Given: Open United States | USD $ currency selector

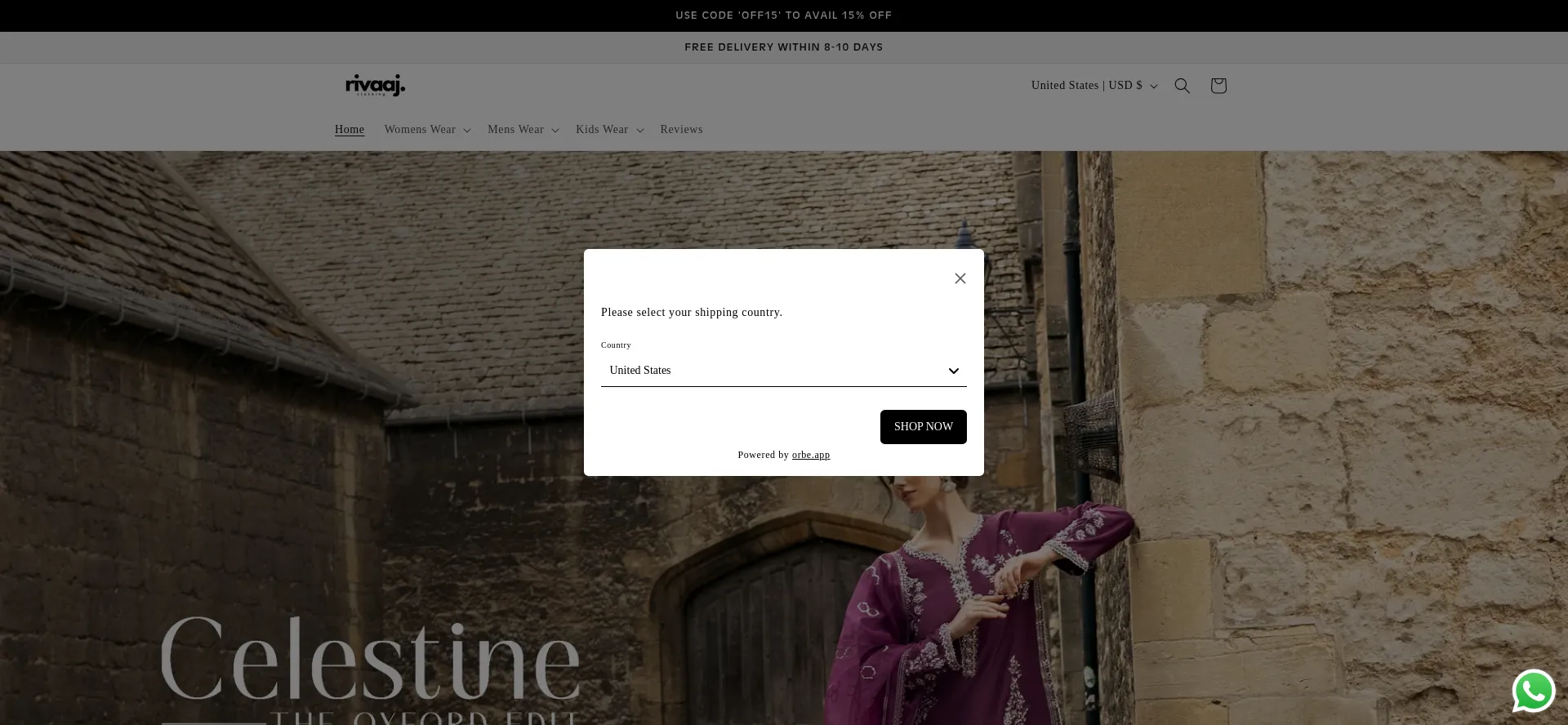Looking at the screenshot, I should point(1094,86).
